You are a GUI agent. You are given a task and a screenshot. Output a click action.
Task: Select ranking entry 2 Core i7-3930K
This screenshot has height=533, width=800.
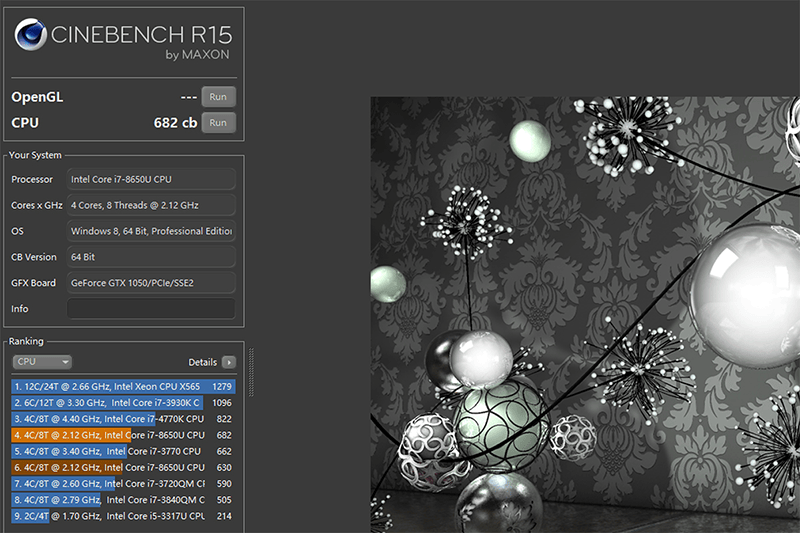(x=123, y=403)
